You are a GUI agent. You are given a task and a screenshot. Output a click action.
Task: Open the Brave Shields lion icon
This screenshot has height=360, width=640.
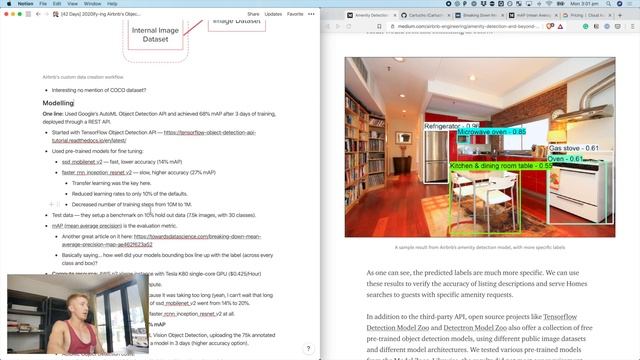coord(550,27)
